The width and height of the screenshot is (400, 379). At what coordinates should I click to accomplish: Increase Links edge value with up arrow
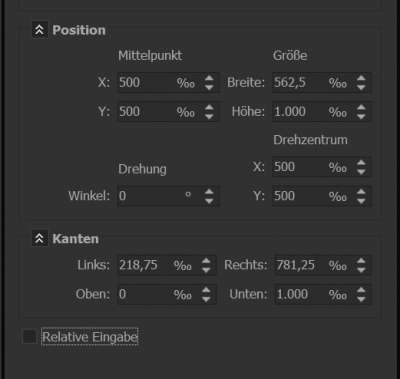tap(206, 261)
